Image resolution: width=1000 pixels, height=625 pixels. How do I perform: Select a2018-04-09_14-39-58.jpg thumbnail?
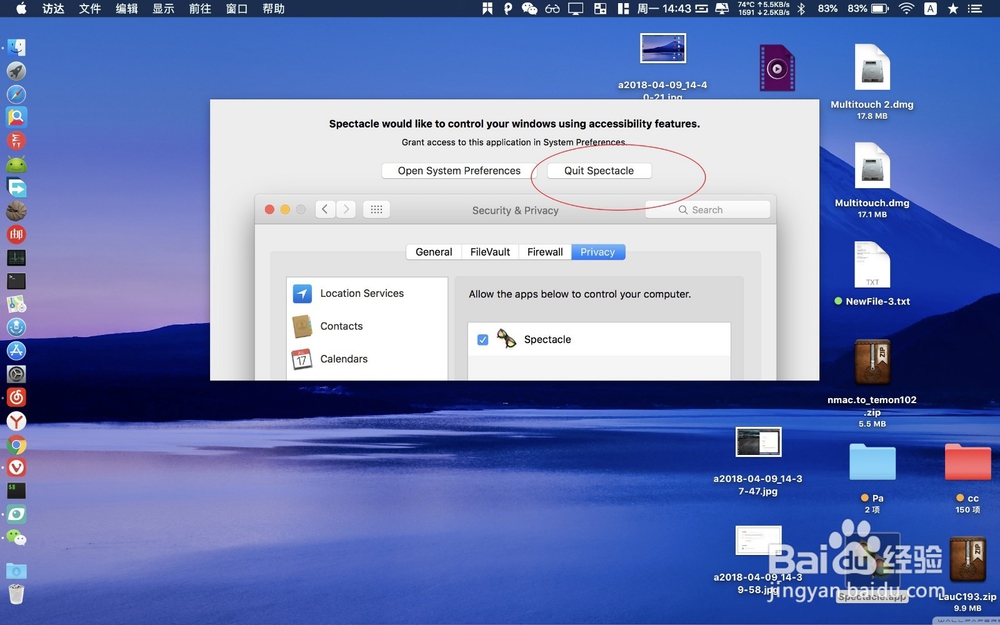(x=758, y=540)
